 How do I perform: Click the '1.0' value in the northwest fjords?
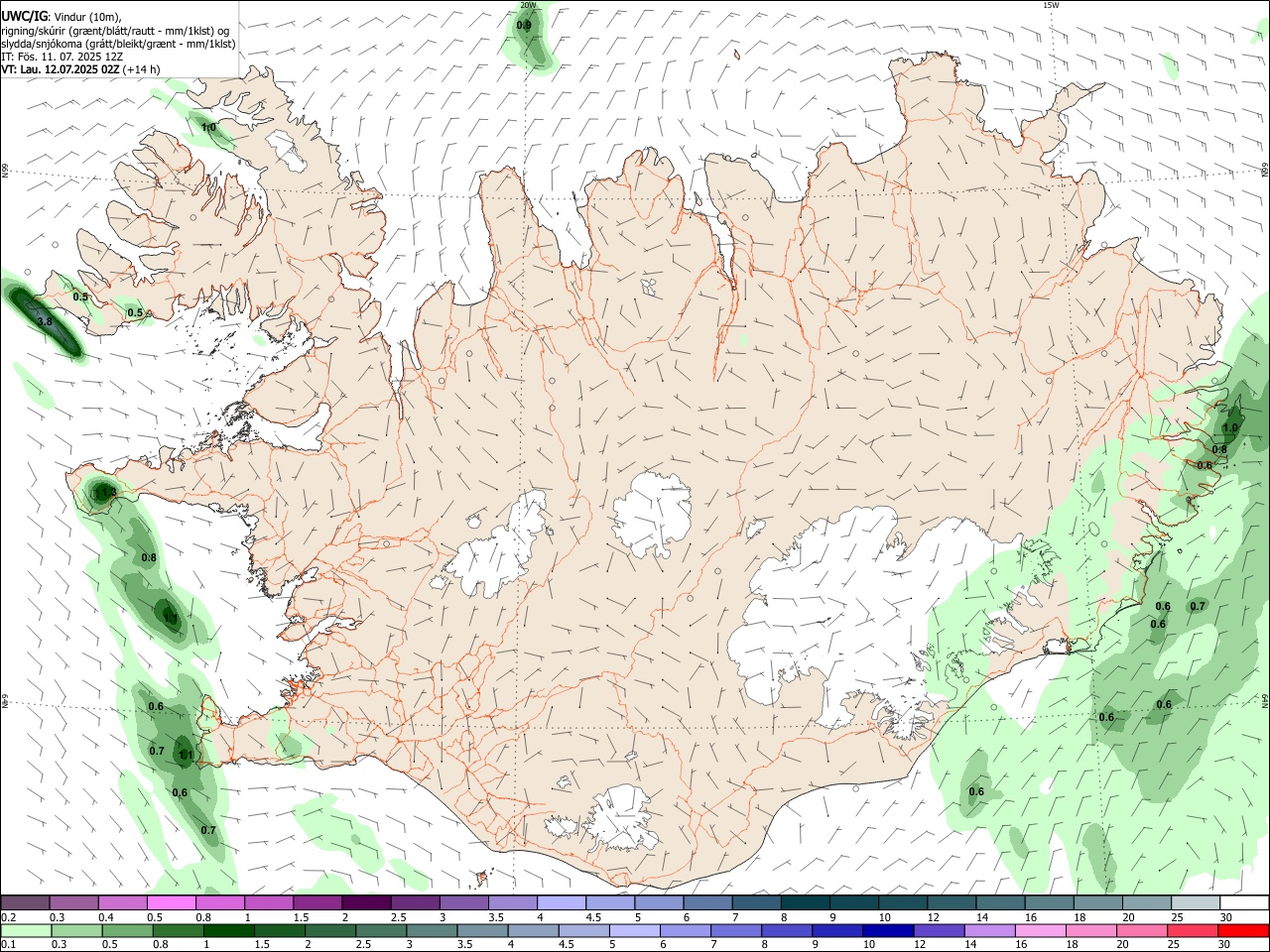click(208, 127)
